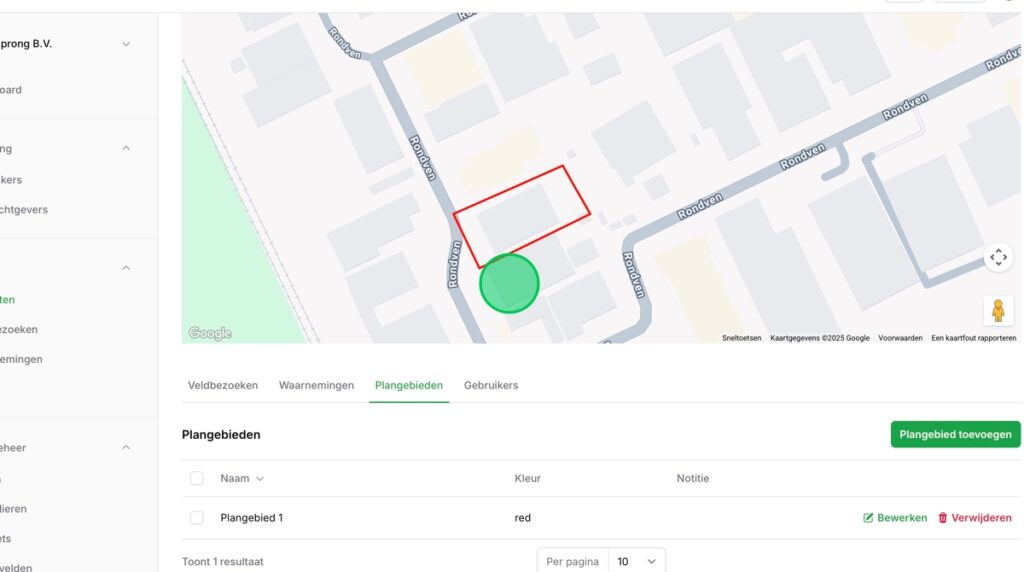Switch to the Veldbezoeken tab
Viewport: 1024px width, 572px height.
(223, 385)
